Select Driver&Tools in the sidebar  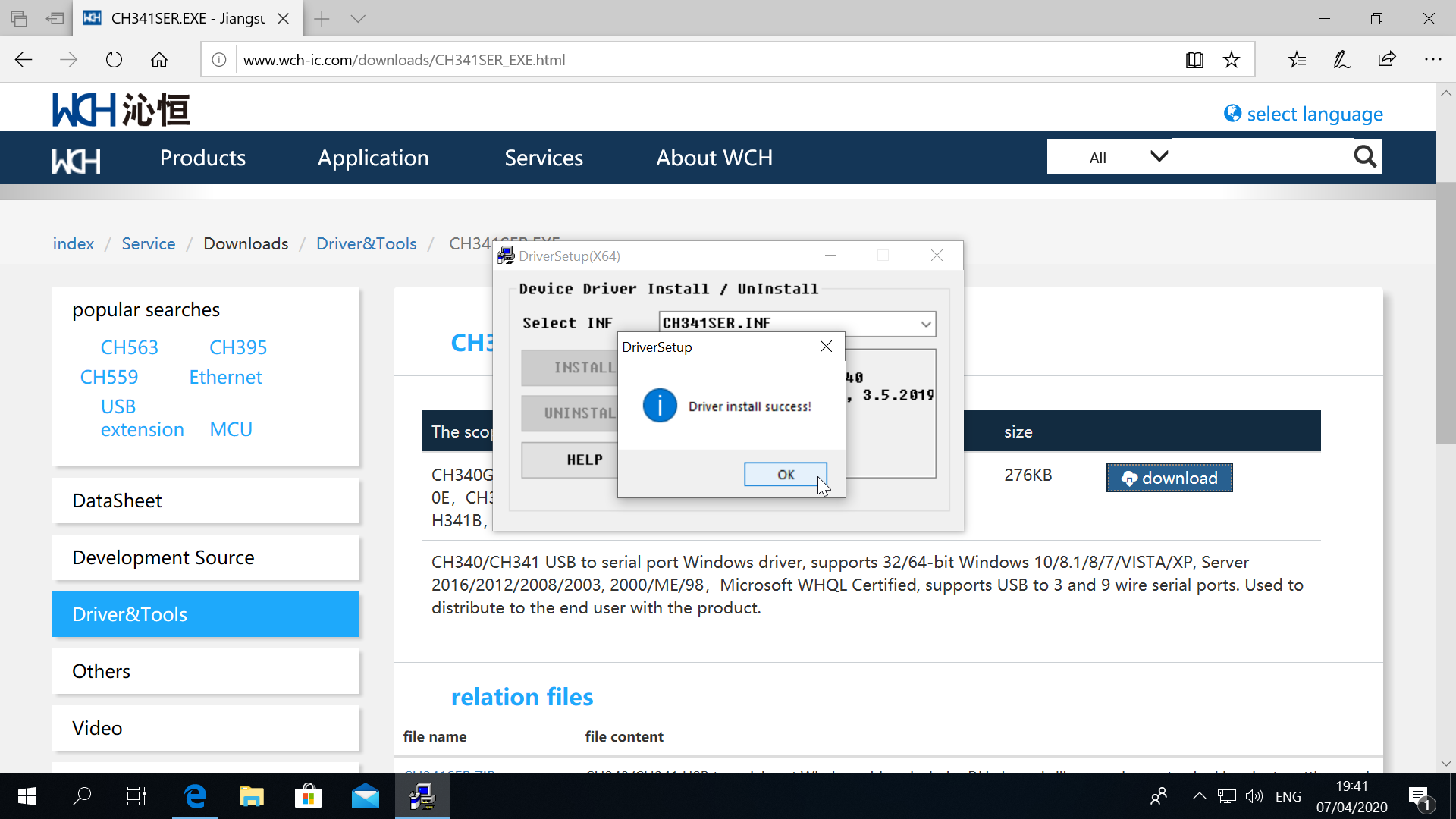206,614
